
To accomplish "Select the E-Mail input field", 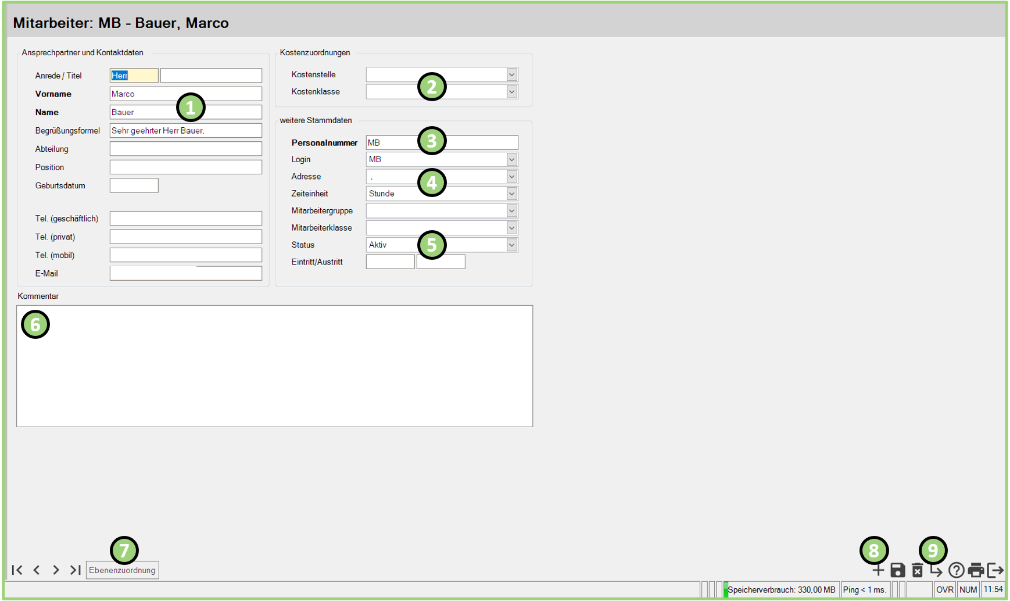I will [185, 273].
